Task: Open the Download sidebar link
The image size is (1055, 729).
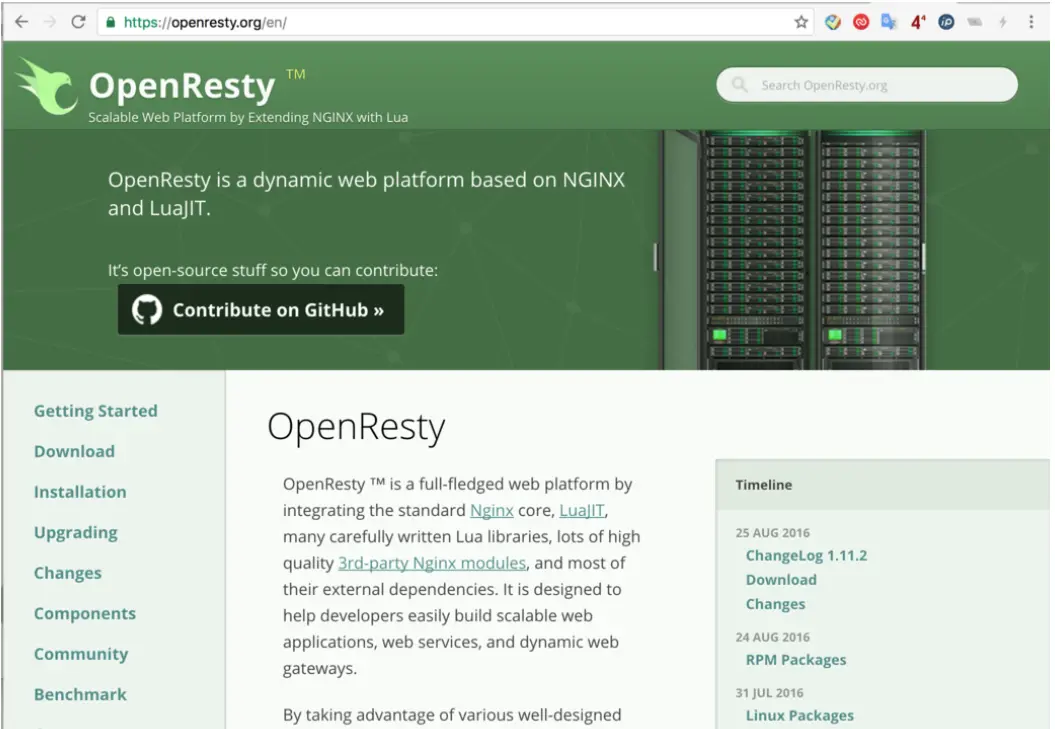Action: 74,452
